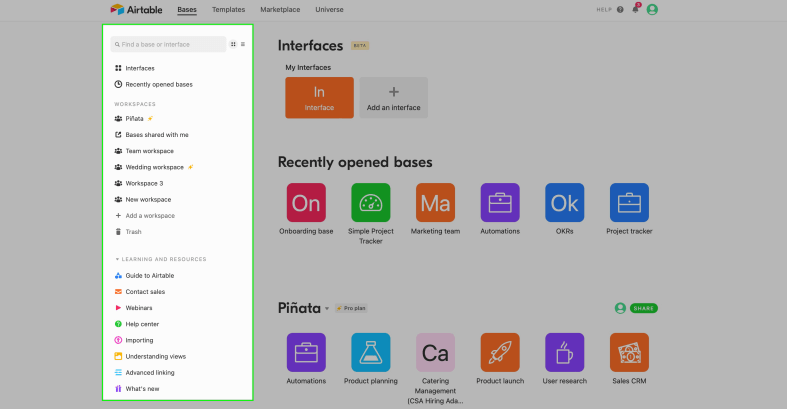Open Project tracker base icon
Screen dimensions: 787x409
[629, 202]
